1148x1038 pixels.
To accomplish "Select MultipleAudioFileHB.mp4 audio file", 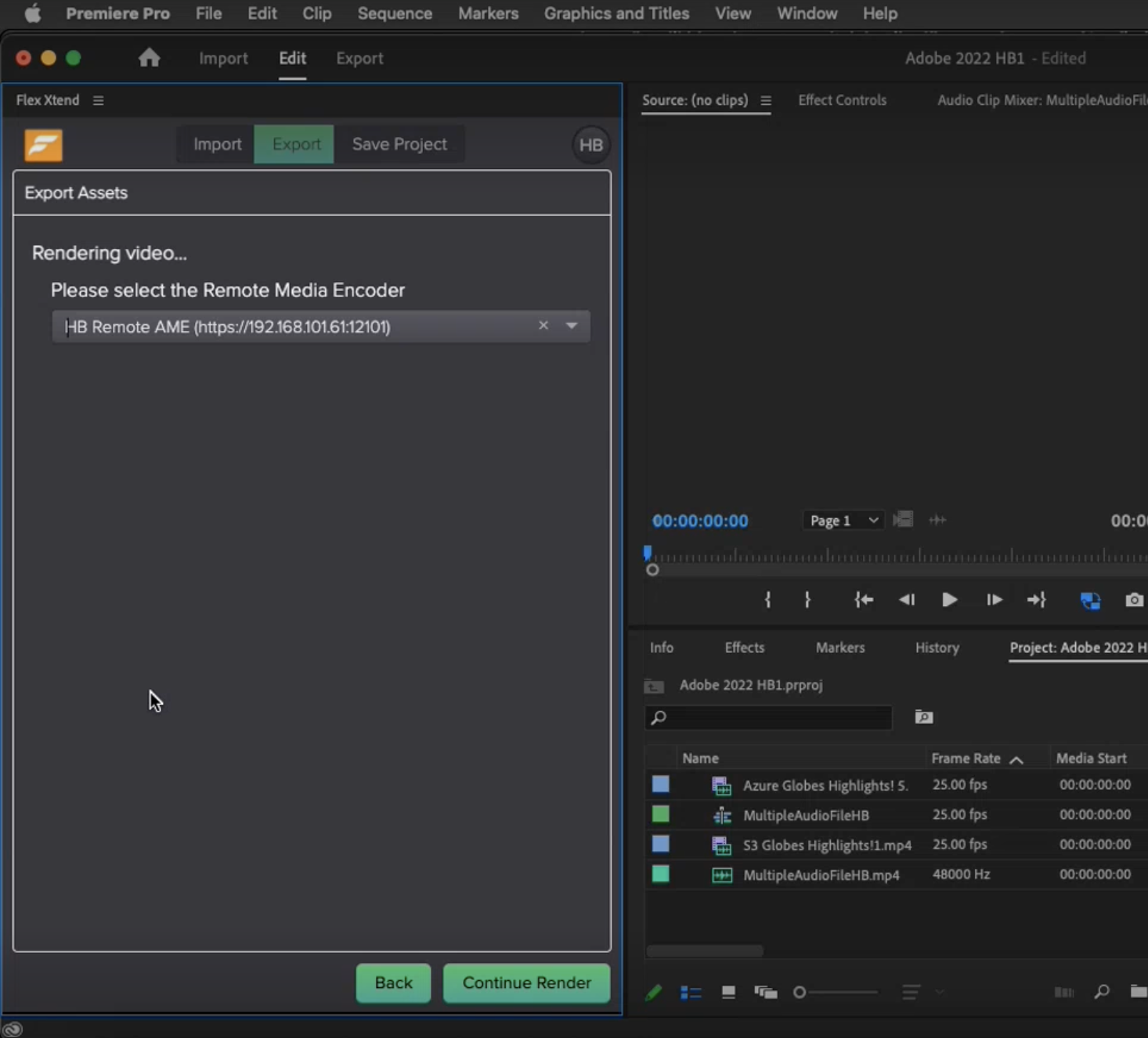I will tap(821, 874).
